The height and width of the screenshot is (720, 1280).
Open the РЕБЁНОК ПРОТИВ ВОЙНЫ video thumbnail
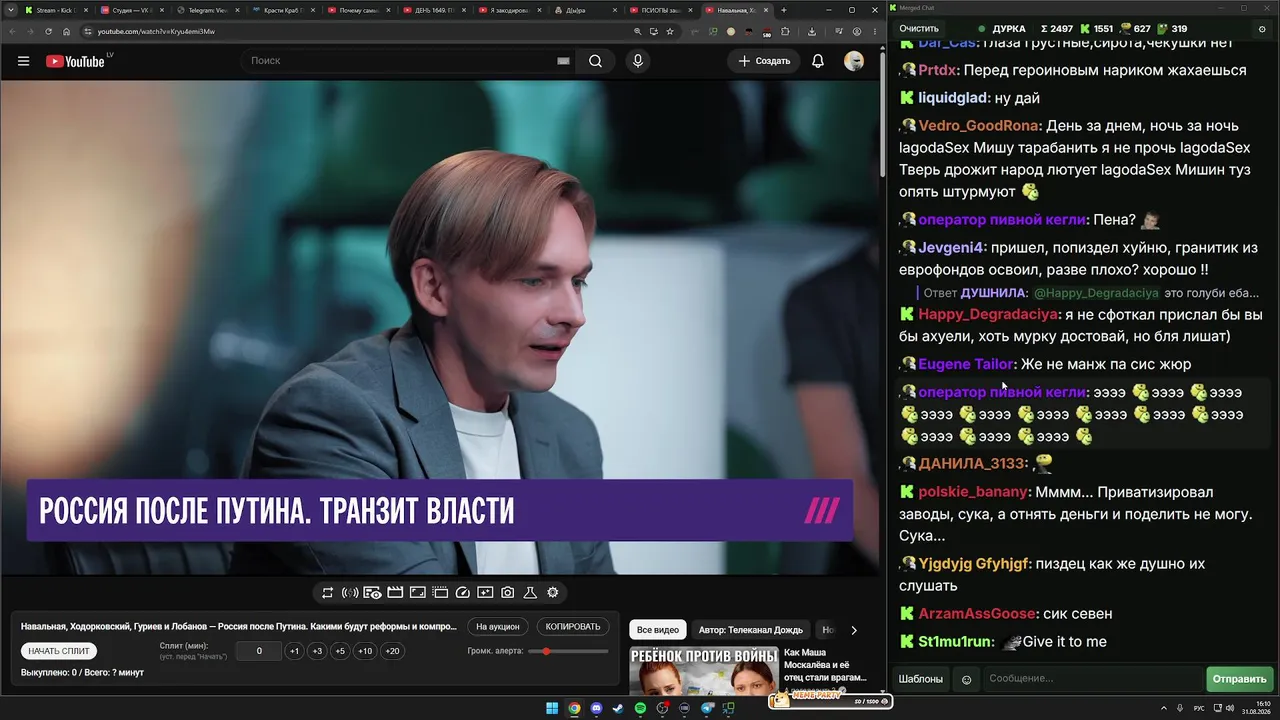704,671
